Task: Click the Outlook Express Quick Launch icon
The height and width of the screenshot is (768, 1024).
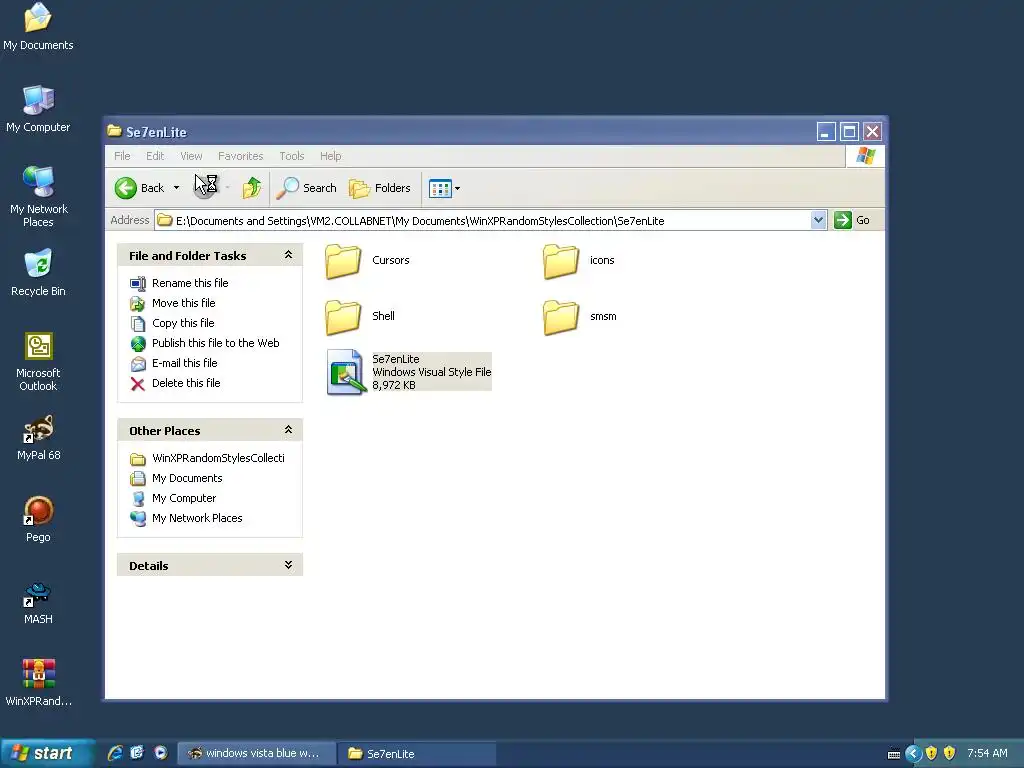Action: coord(137,753)
